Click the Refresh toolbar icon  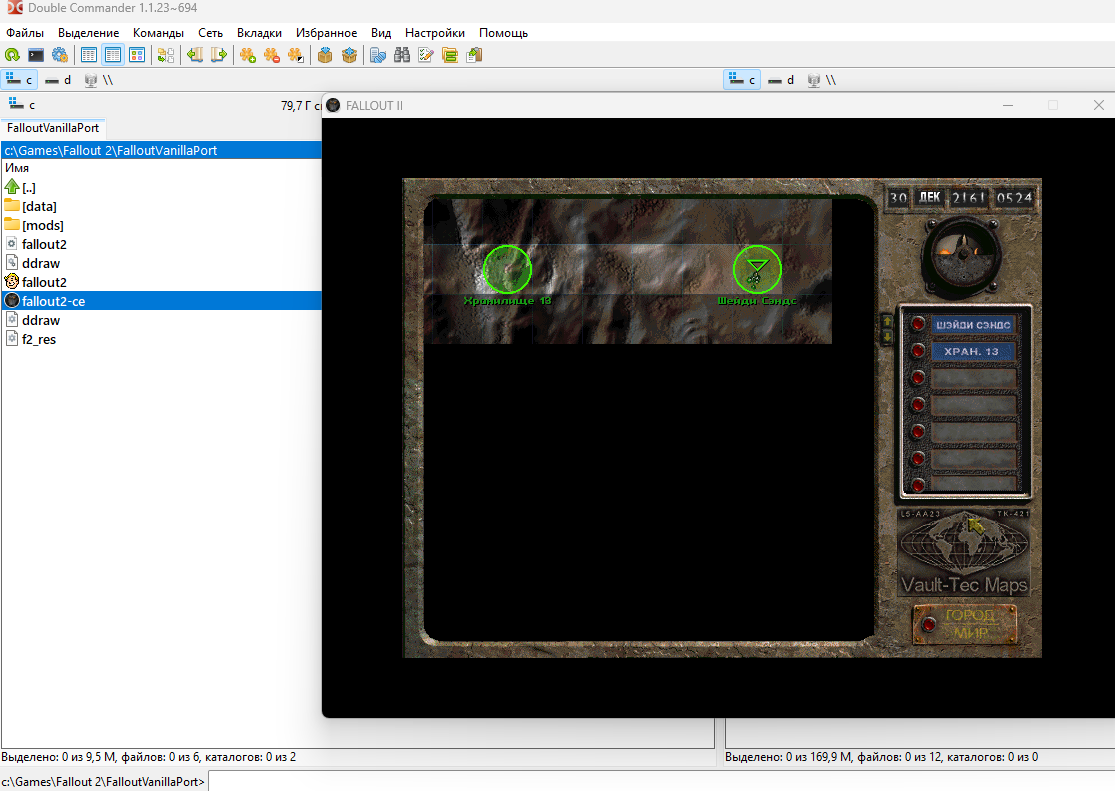point(12,55)
